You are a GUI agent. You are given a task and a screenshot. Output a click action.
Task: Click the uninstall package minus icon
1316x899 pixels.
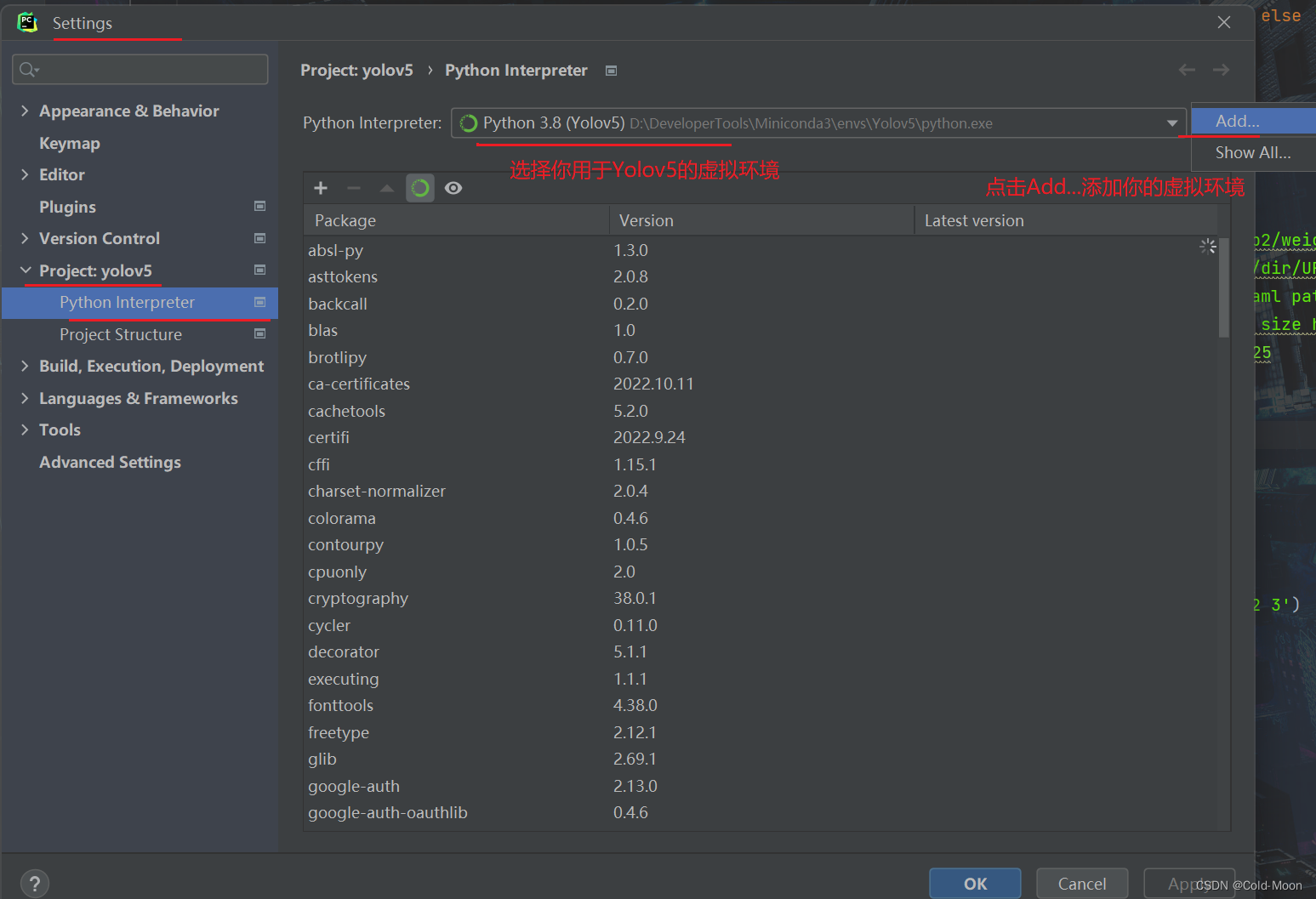click(354, 188)
